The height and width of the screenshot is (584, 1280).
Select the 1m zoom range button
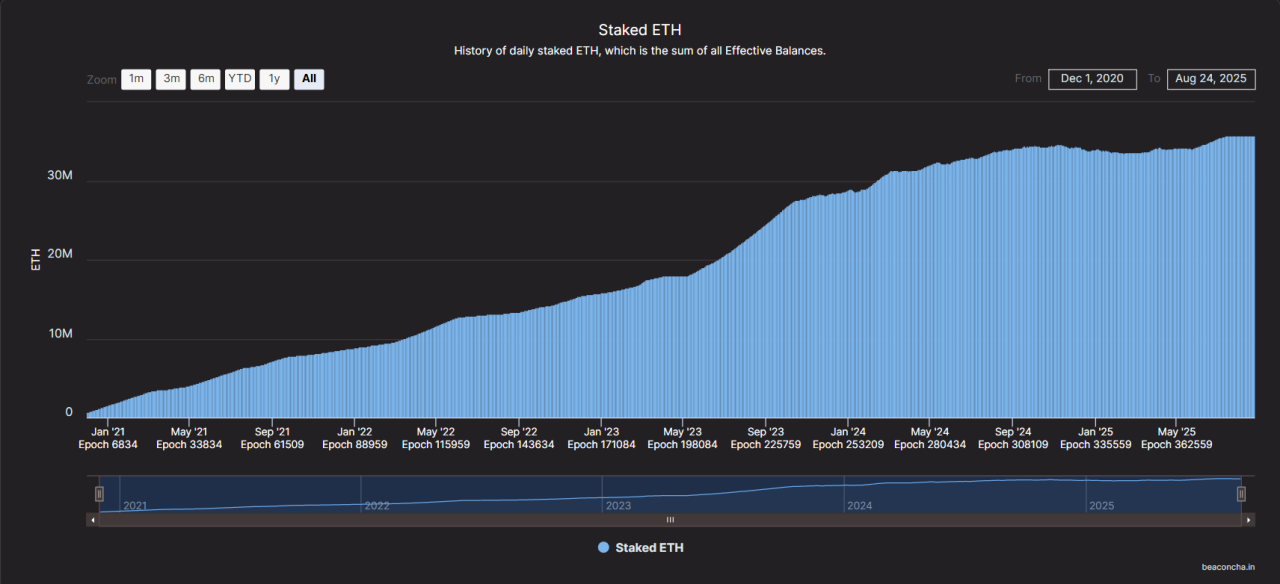136,79
